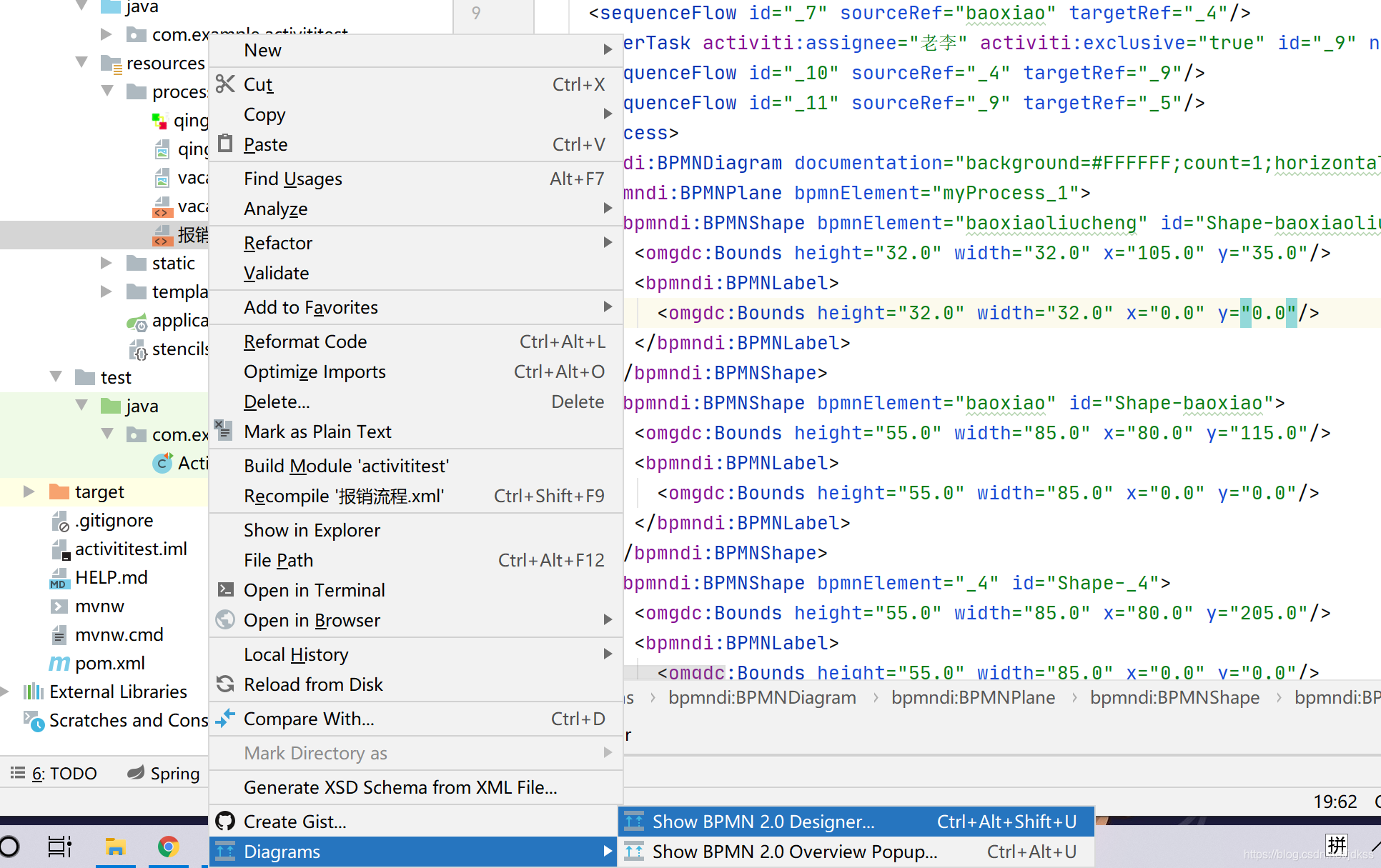Click the input method indicator in the taskbar tray
Screen dimensions: 1381x868
1336,846
